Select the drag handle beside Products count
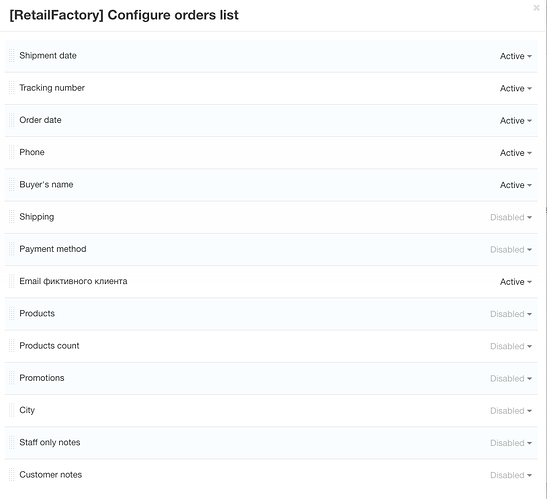Image resolution: width=547 pixels, height=499 pixels. pos(12,346)
